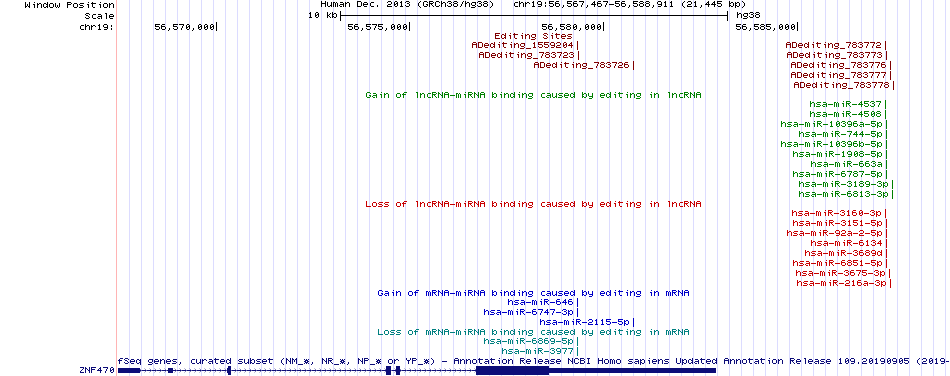Click the hsa-miR-10396b-5p item
This screenshot has width=950, height=376.
tap(834, 144)
